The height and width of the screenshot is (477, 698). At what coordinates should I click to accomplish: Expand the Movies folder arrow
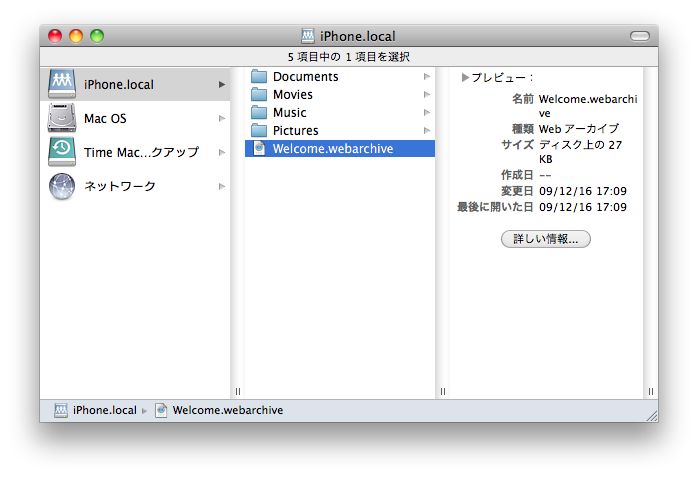tap(427, 94)
